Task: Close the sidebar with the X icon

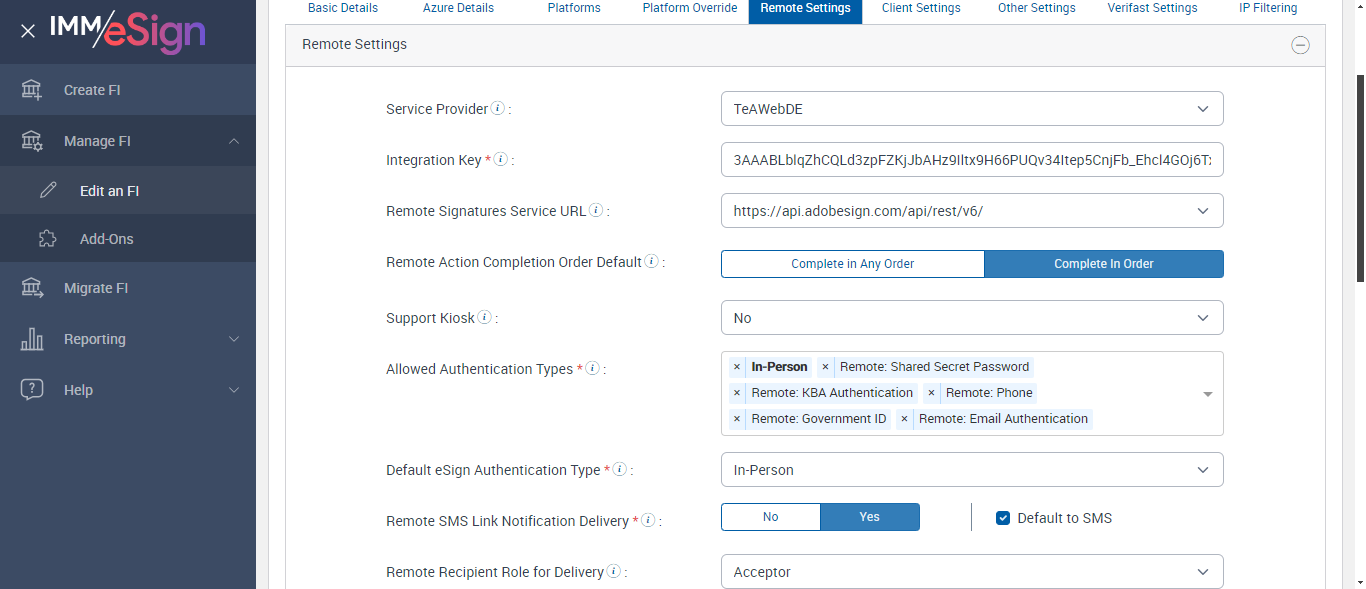Action: coord(28,31)
